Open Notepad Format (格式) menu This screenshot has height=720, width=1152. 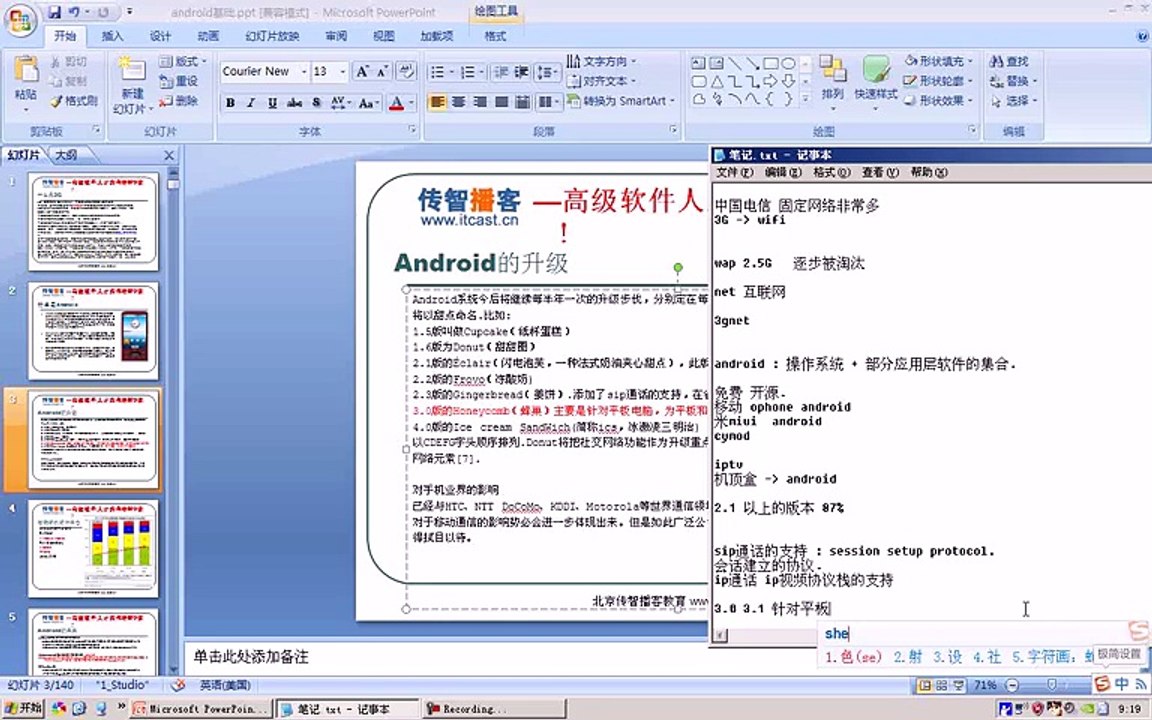(x=832, y=172)
